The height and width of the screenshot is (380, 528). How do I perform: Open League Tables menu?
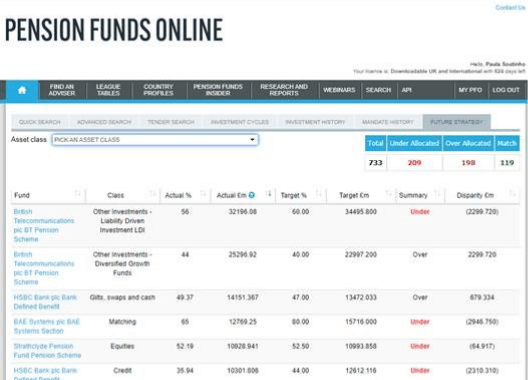tap(108, 90)
